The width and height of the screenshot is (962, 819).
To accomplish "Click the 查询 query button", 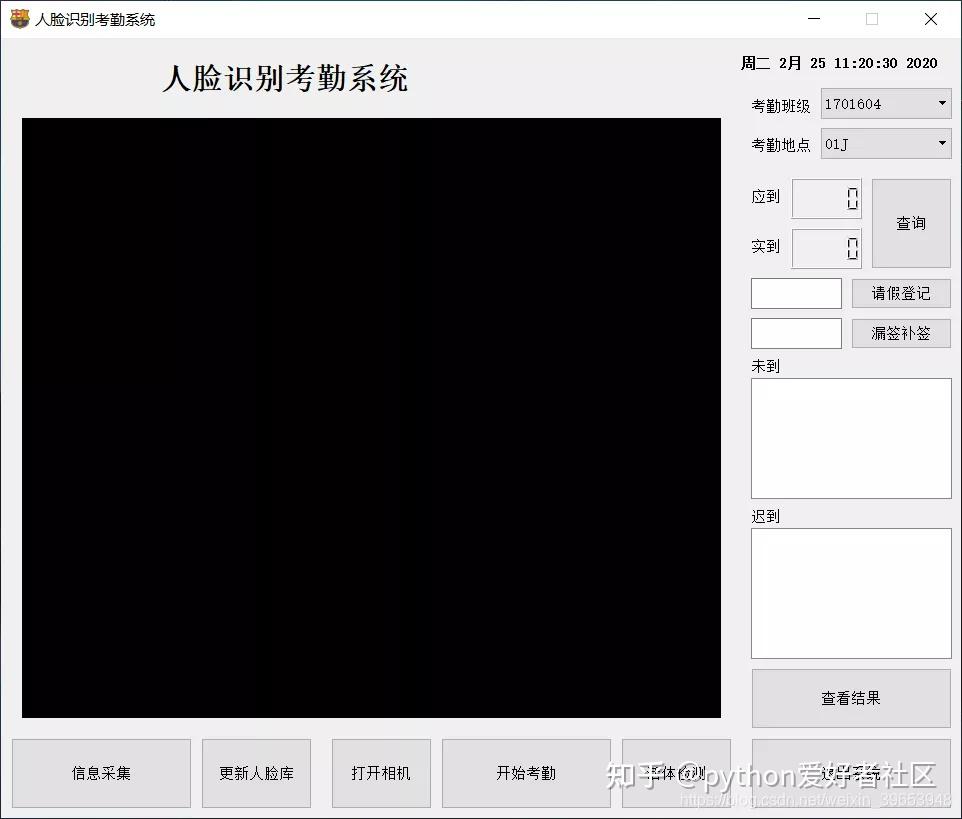I will tap(910, 223).
